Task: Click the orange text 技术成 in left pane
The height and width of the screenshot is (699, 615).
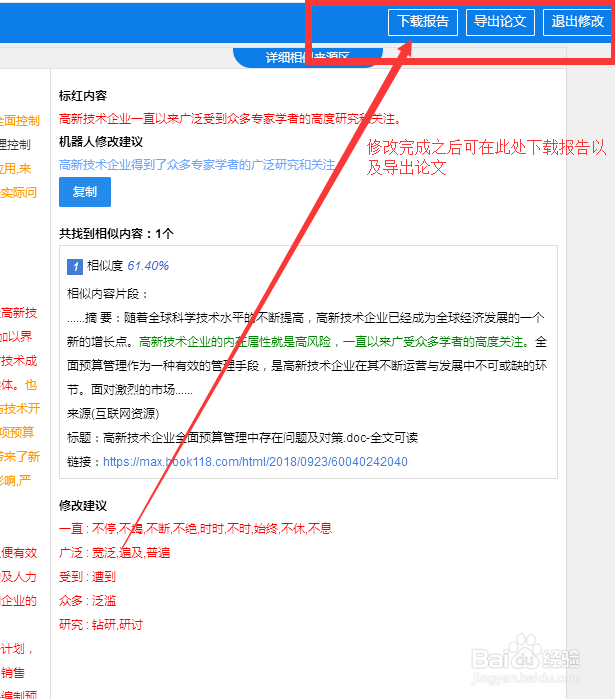Action: (19, 361)
